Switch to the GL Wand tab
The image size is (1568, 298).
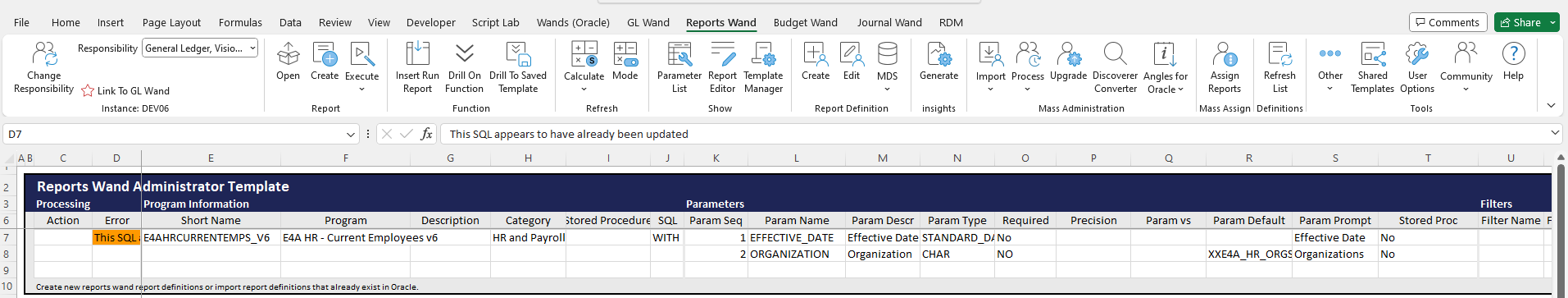648,22
